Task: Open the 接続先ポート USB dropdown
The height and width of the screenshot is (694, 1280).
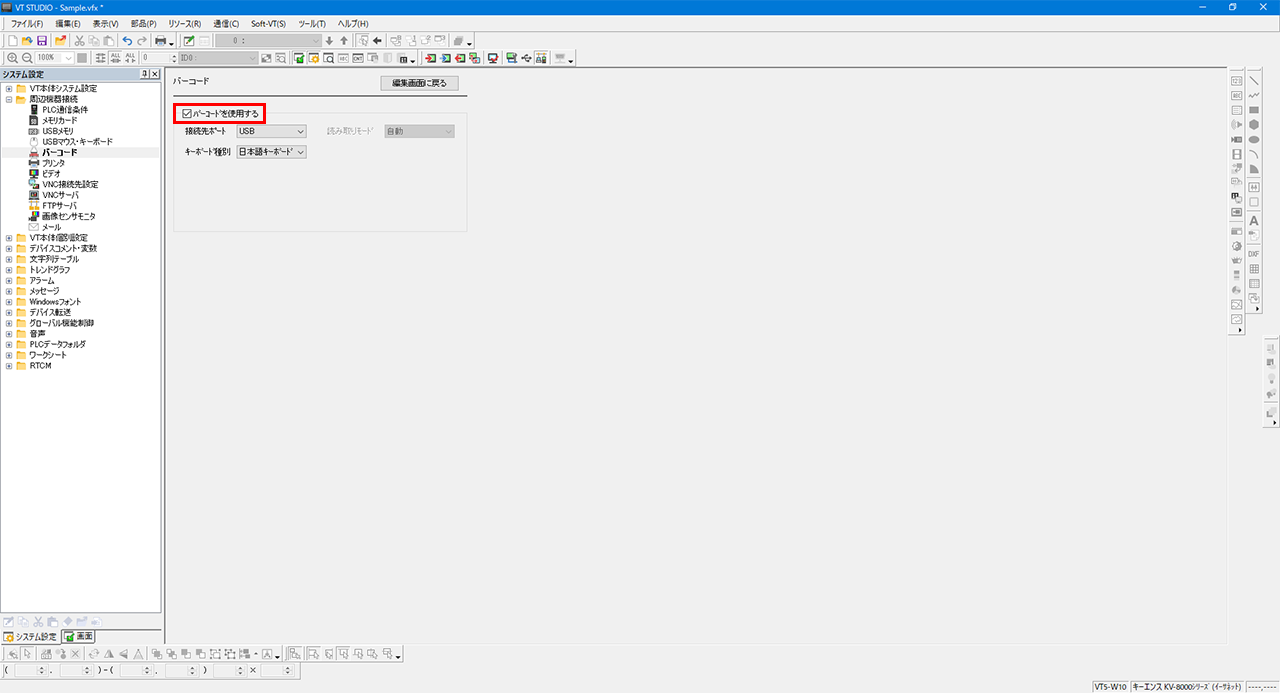Action: 271,131
